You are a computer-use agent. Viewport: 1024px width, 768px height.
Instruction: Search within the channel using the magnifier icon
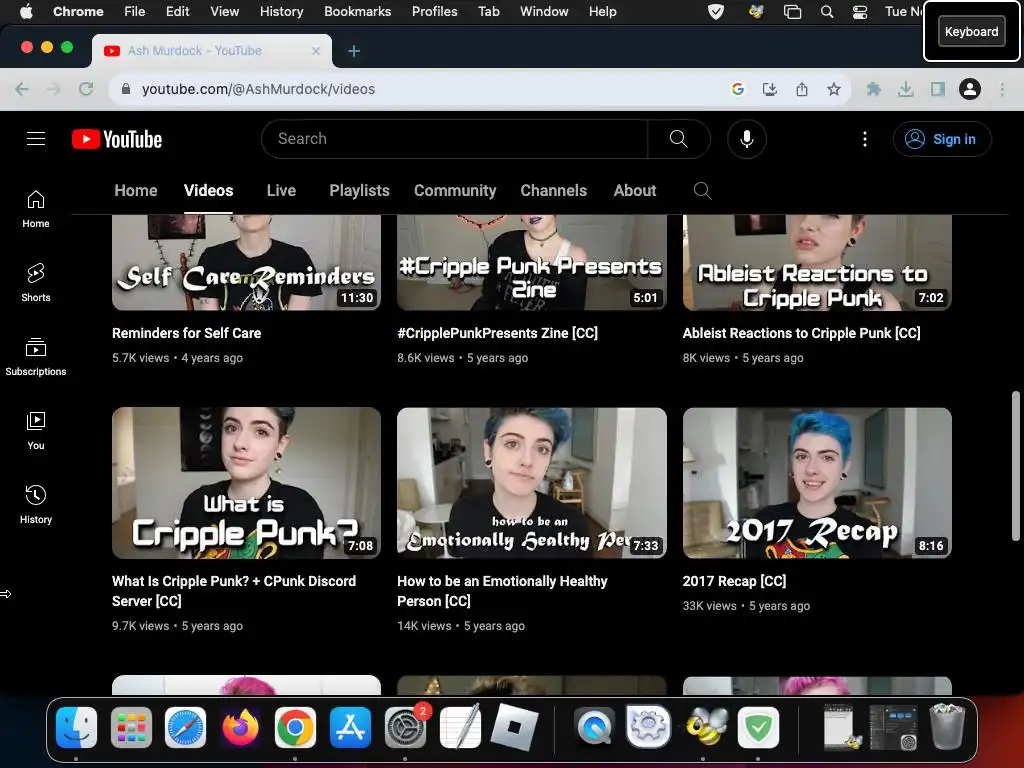pos(702,191)
